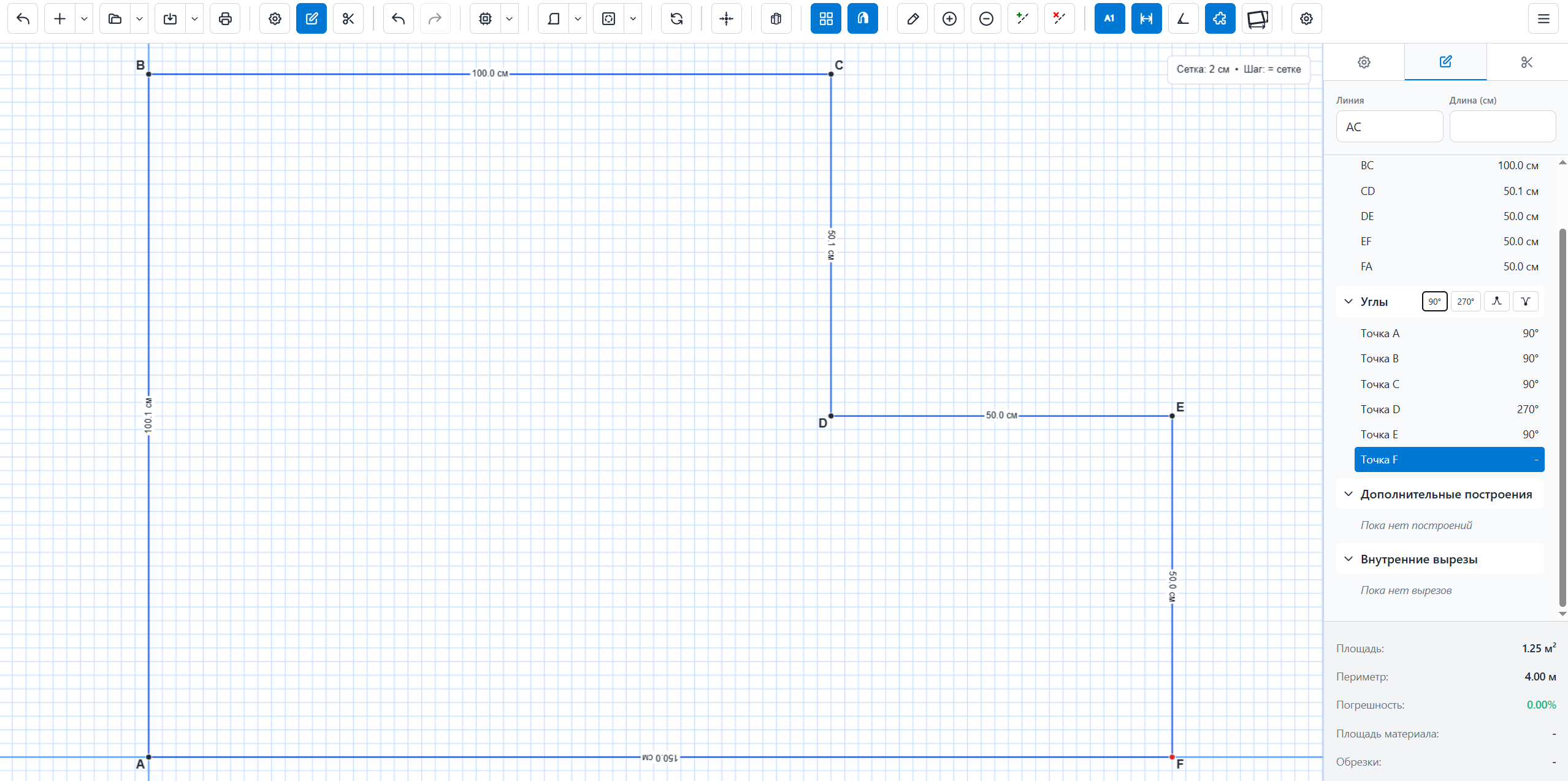
Task: Collapse the Углы section
Action: [1348, 301]
